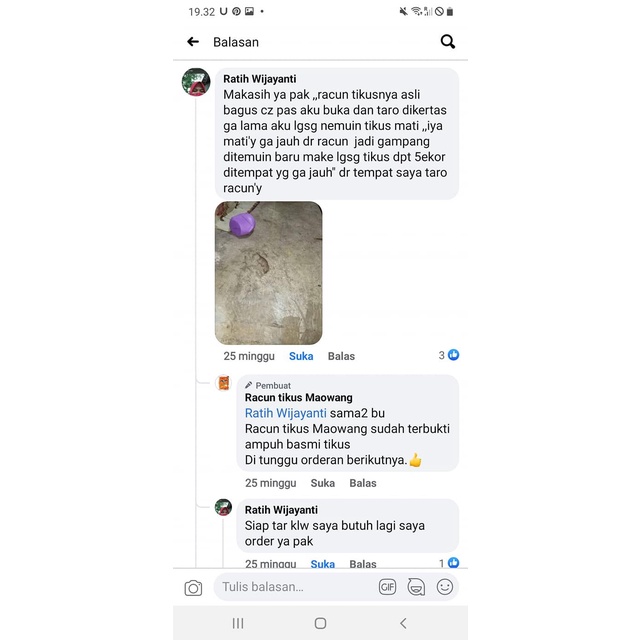Viewport: 640px width, 640px height.
Task: Toggle Suka on Ratih's first comment
Action: point(301,356)
